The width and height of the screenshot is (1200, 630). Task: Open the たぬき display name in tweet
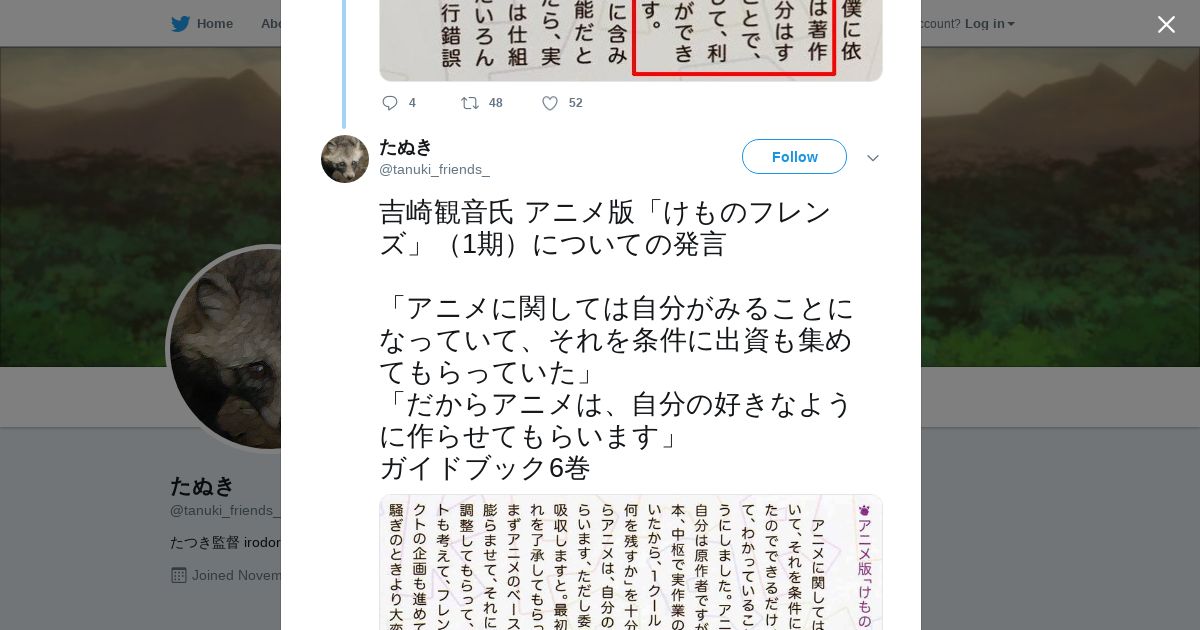coord(405,147)
